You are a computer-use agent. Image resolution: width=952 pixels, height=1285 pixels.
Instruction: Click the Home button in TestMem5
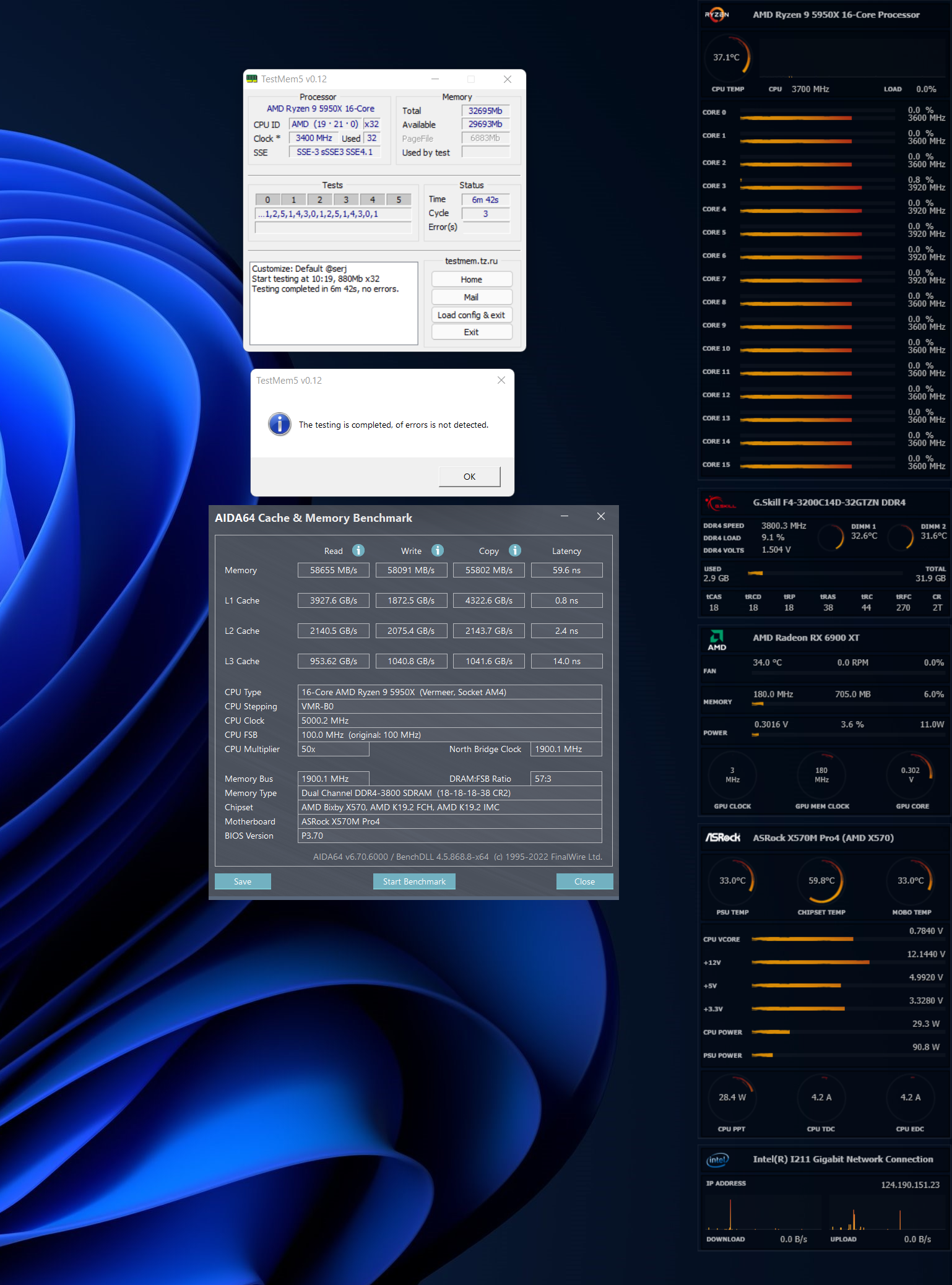[472, 280]
